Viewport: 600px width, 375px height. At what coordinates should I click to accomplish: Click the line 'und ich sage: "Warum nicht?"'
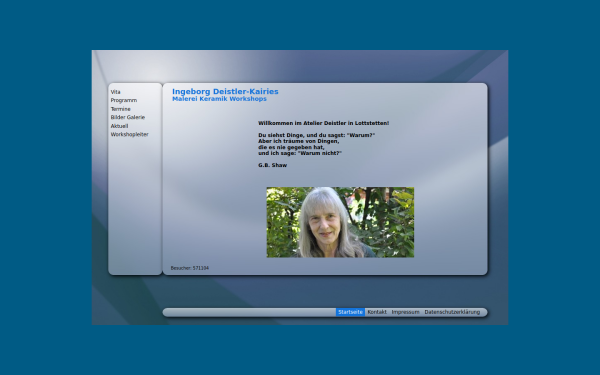pos(300,153)
